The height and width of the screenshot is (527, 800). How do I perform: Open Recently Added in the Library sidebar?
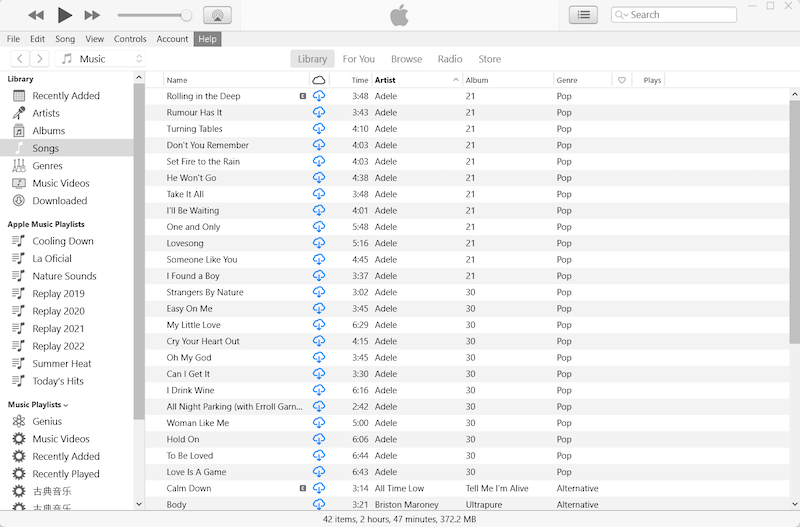[65, 96]
